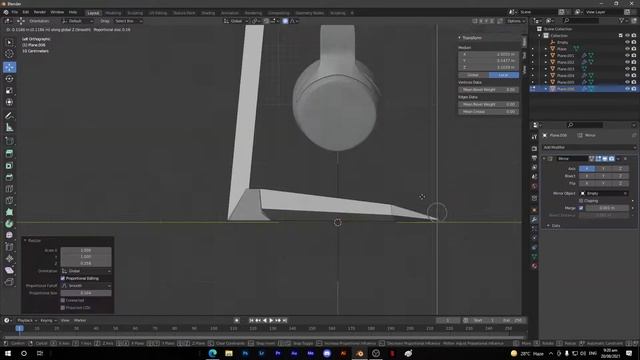
Task: Select the Cursor tool
Action: pos(9,53)
